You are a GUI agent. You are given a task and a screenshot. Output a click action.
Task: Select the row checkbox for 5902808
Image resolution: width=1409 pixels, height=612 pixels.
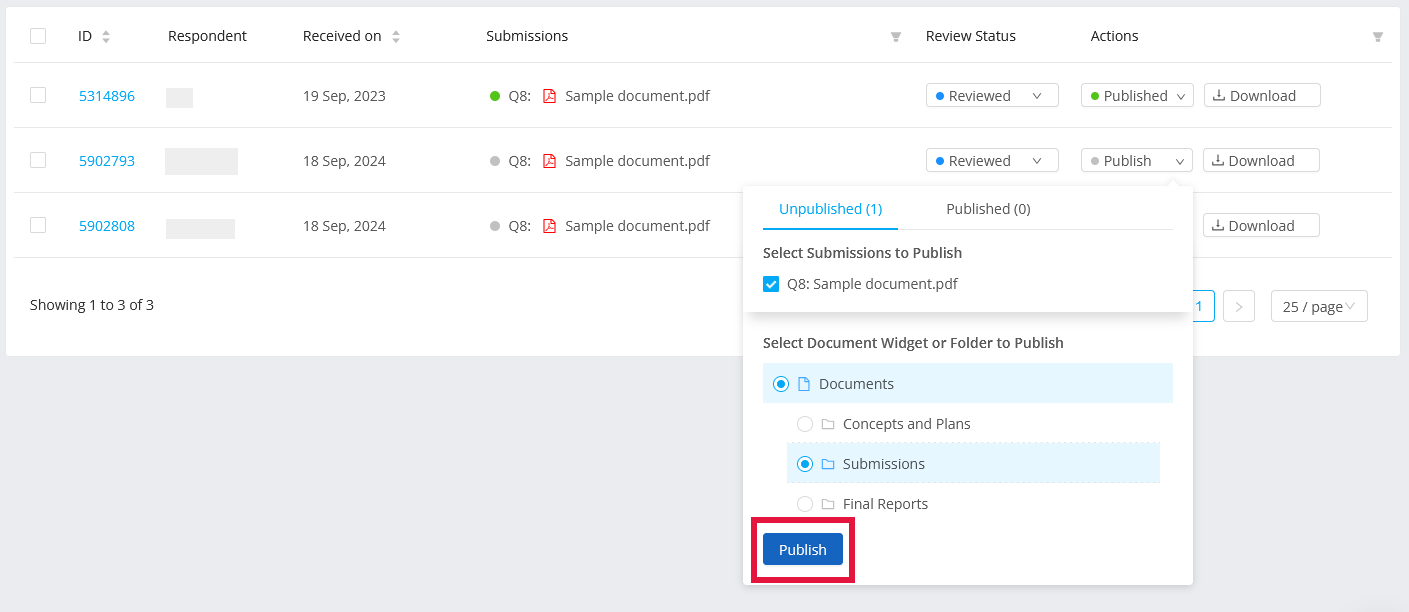(38, 225)
